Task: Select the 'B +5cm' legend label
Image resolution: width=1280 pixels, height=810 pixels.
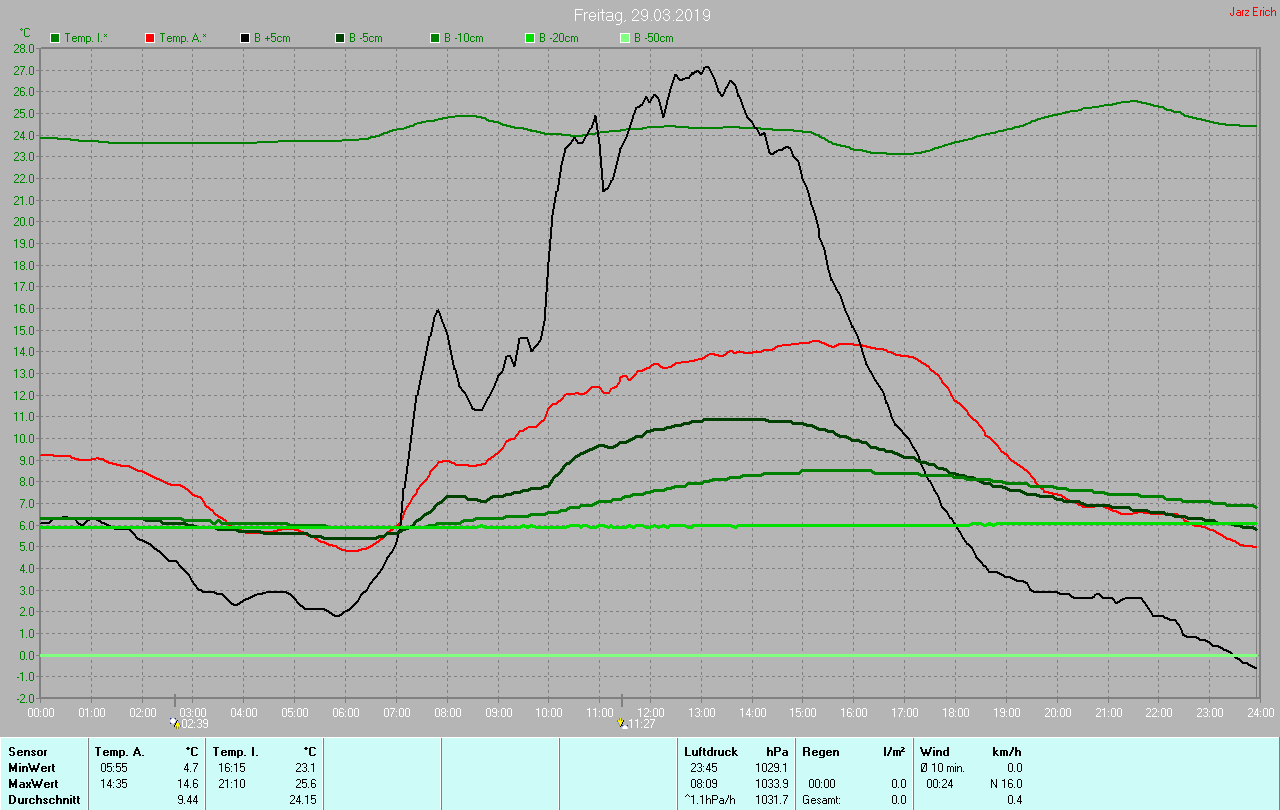Action: tap(274, 38)
